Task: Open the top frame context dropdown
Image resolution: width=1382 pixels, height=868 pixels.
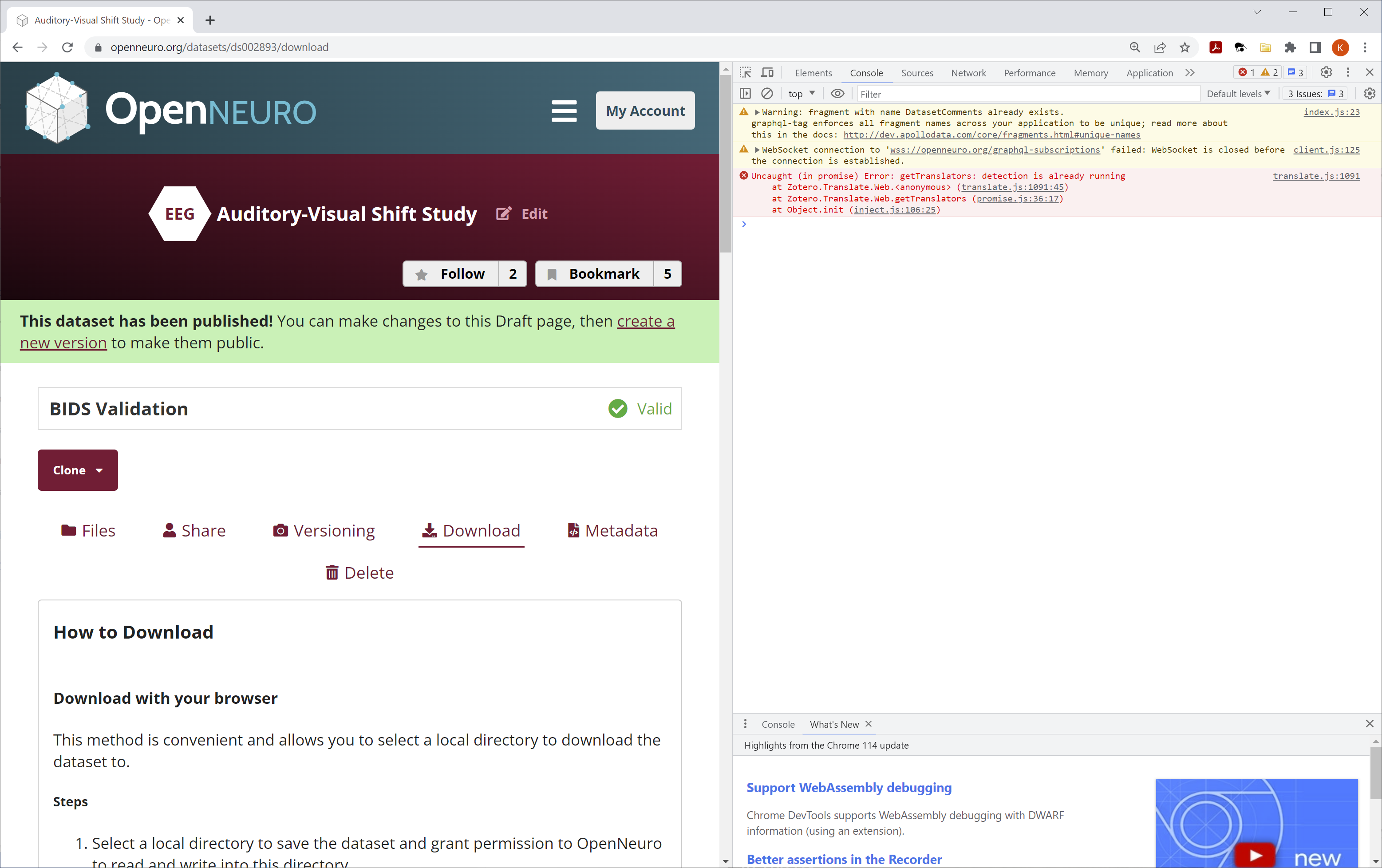Action: point(801,93)
